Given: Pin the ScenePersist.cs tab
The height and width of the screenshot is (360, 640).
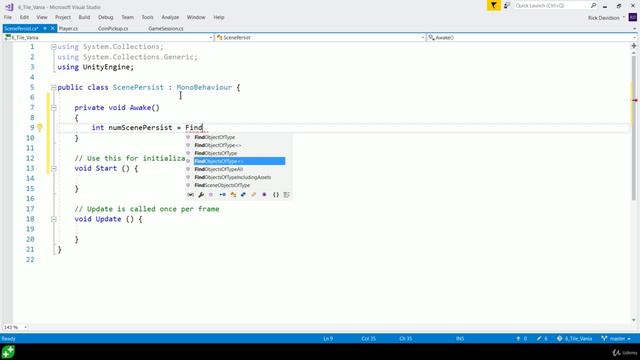Looking at the screenshot, I should [45, 29].
